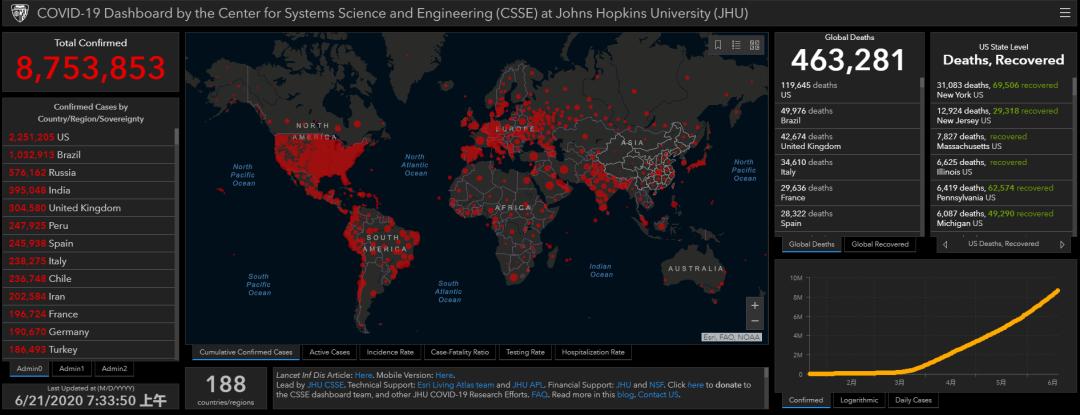Switch to Admin2 tab
1080x415 pixels.
tap(114, 369)
